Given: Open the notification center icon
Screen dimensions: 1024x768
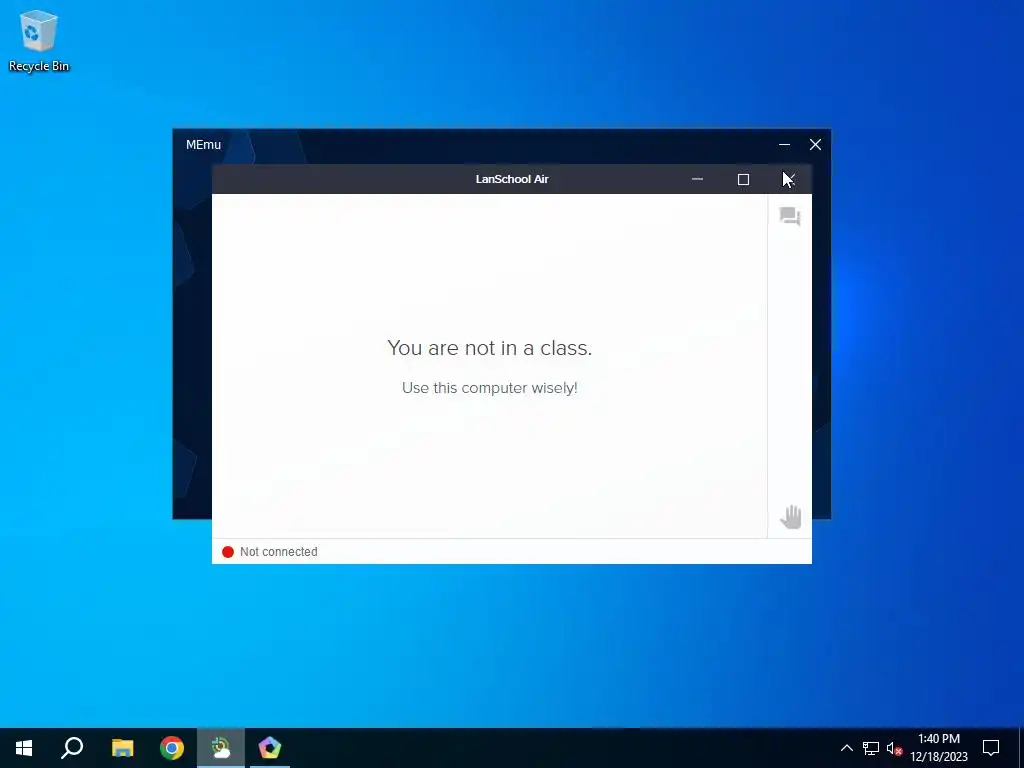Looking at the screenshot, I should (x=991, y=748).
